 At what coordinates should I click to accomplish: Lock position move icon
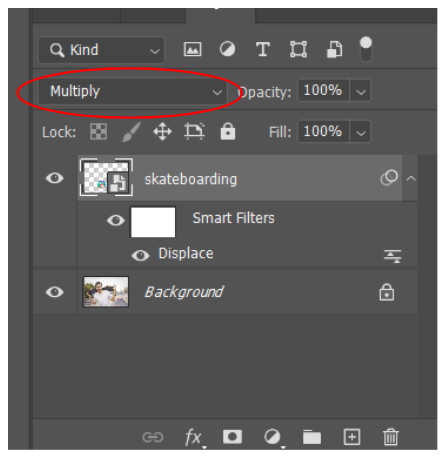pyautogui.click(x=162, y=131)
